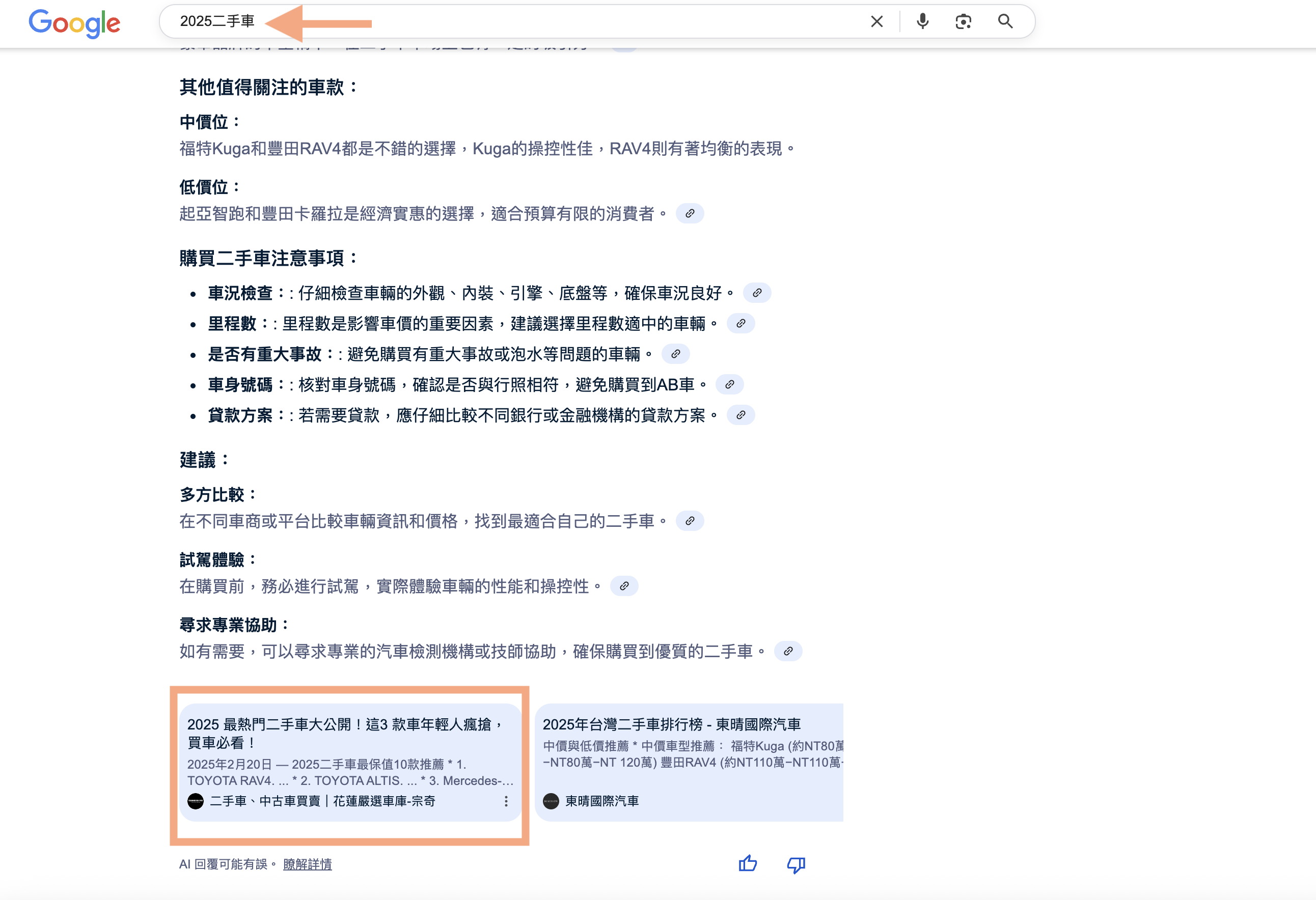Open source link after 貸款方案 bullet
Image resolution: width=1316 pixels, height=900 pixels.
740,415
